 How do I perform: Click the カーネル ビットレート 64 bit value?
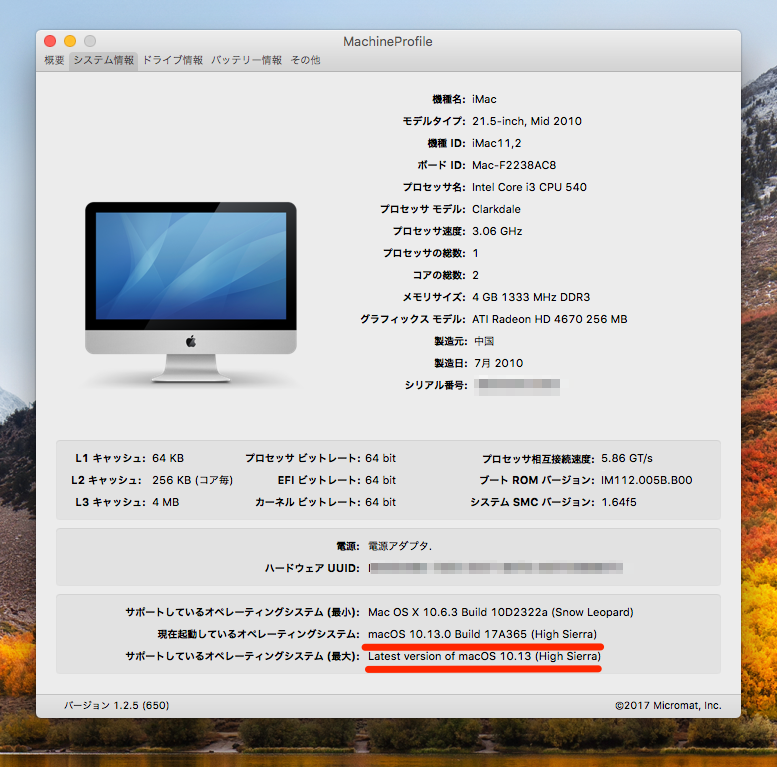point(381,502)
